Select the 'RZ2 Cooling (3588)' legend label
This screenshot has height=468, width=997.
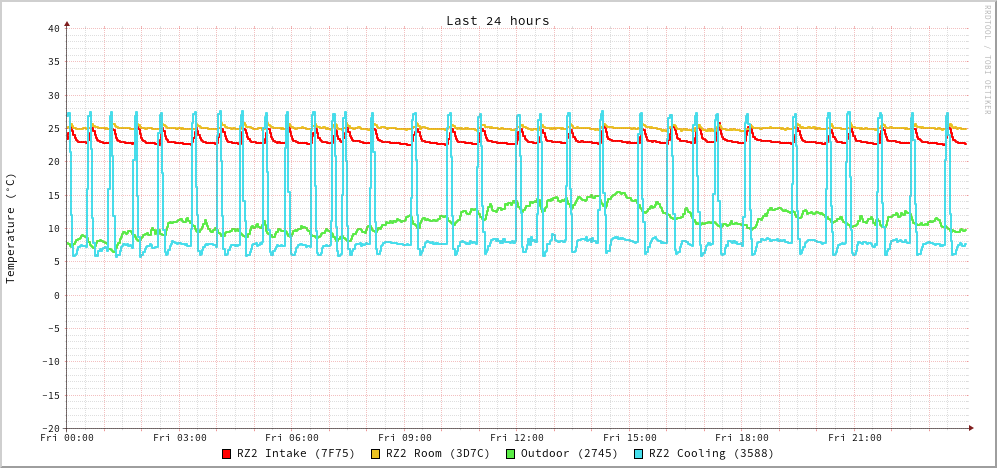(x=711, y=454)
